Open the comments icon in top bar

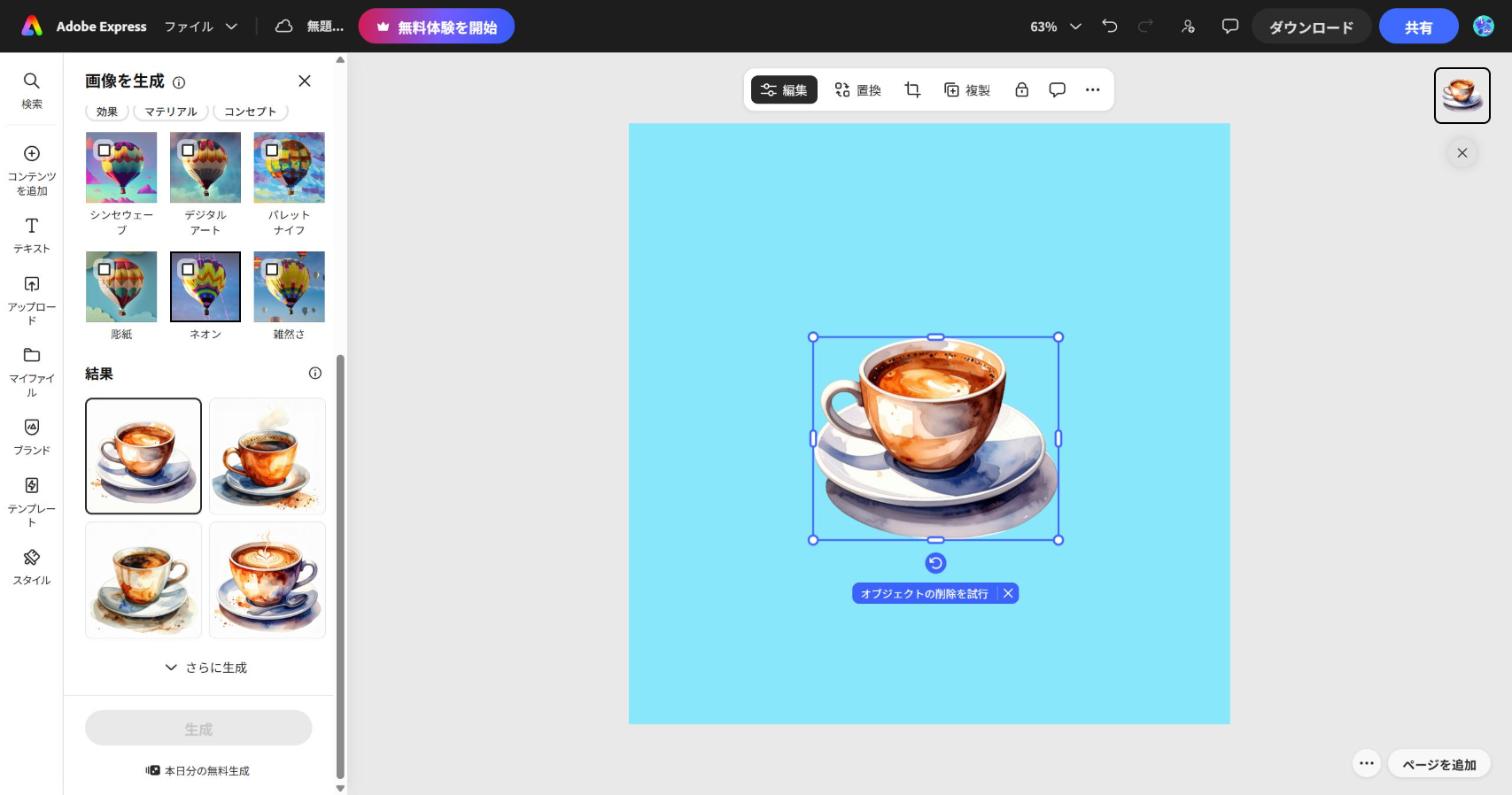[x=1230, y=26]
